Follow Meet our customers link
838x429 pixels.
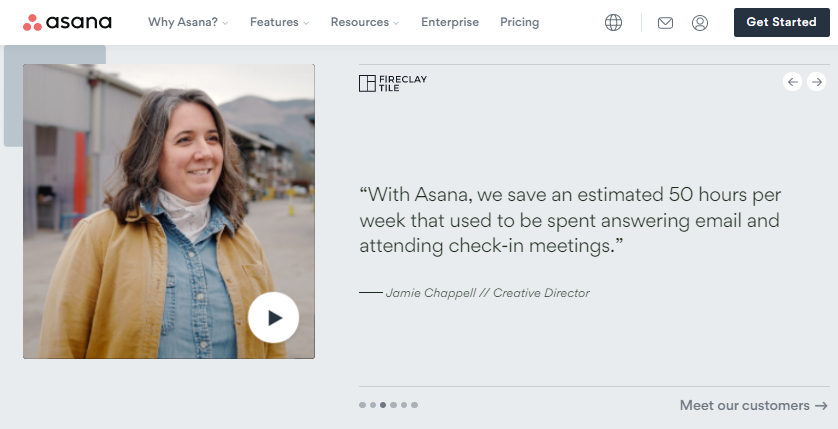(x=754, y=405)
